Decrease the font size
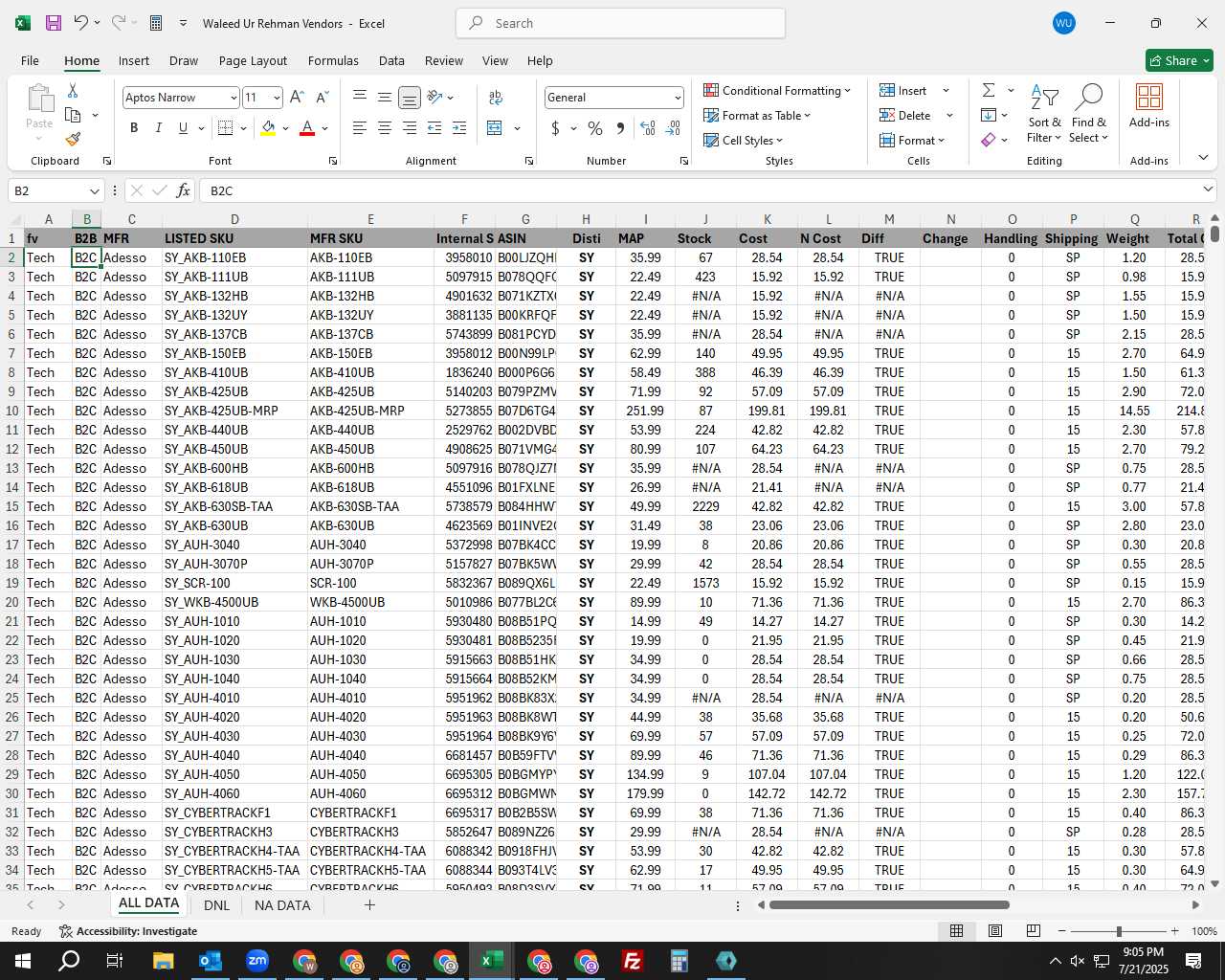 322,98
